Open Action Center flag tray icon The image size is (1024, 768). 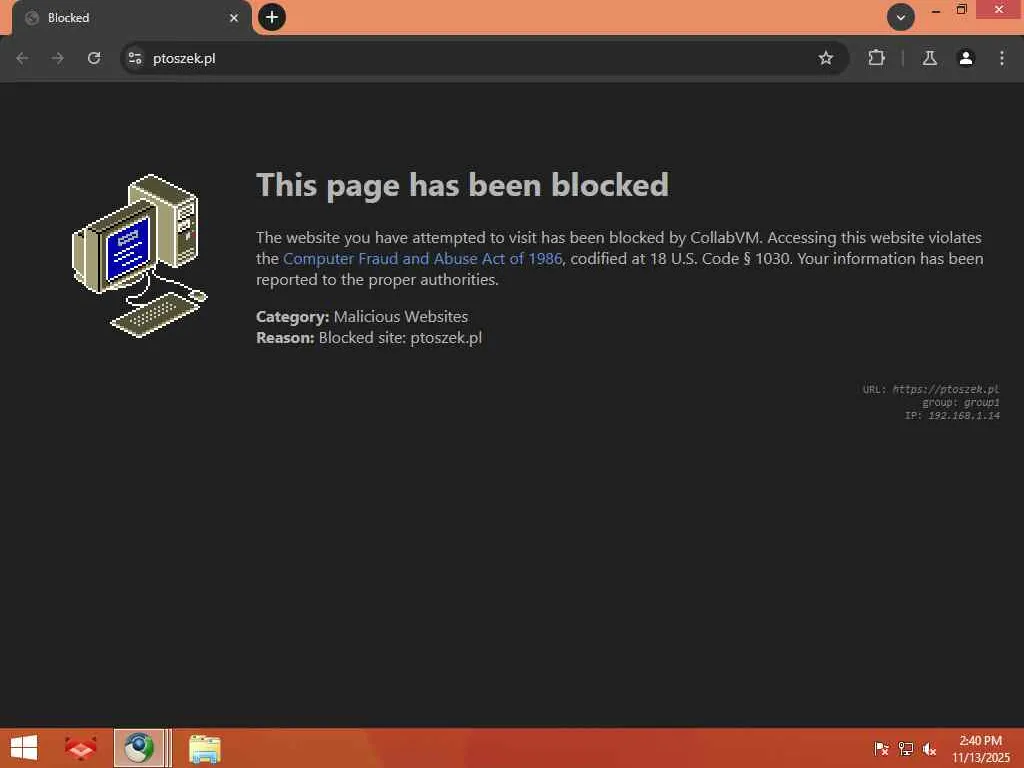pyautogui.click(x=881, y=748)
